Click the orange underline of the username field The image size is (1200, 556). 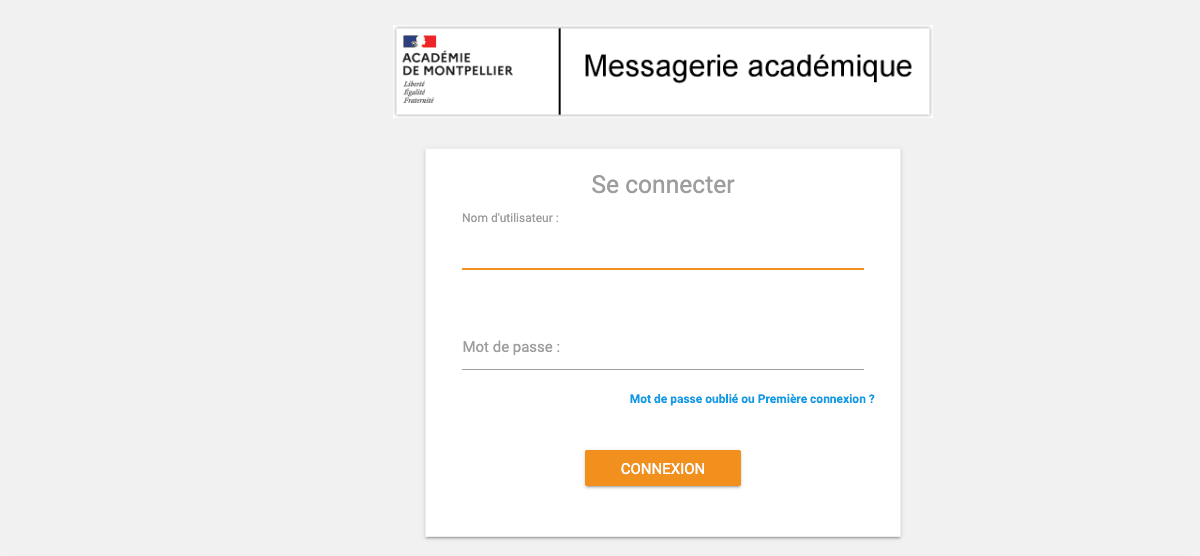point(662,269)
